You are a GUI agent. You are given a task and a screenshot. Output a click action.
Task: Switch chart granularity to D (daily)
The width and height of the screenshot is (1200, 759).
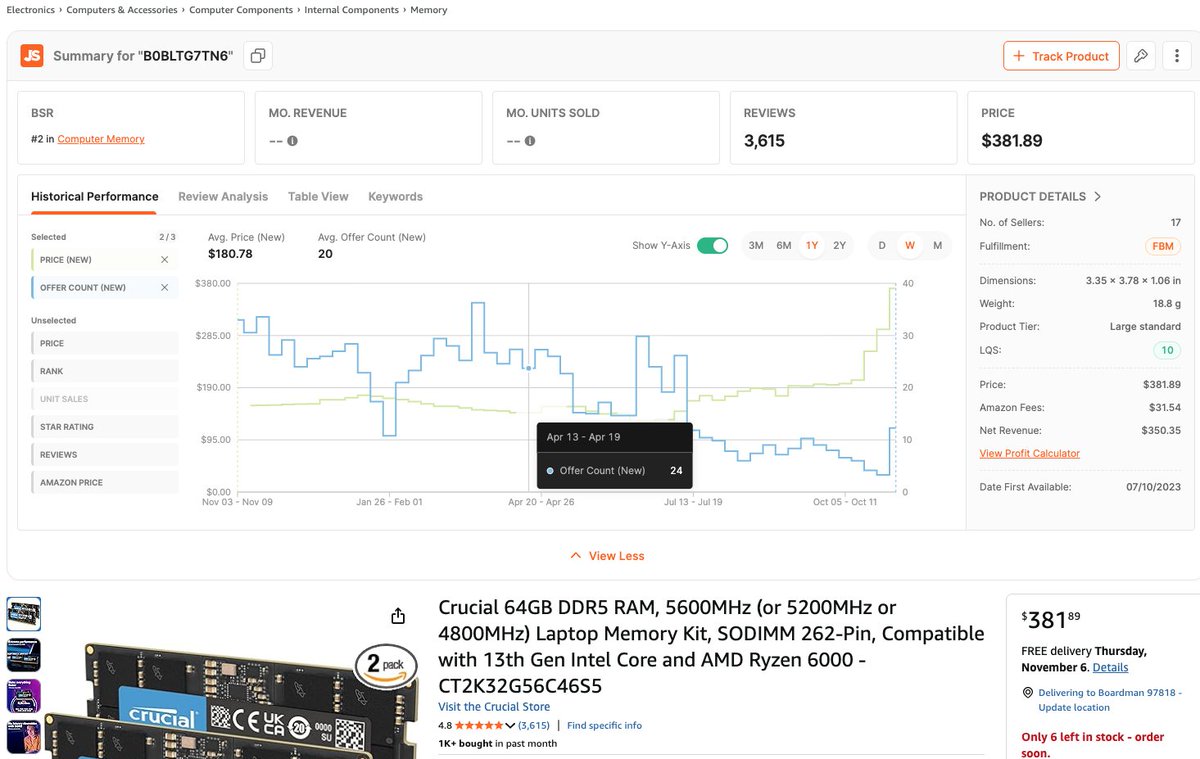(882, 246)
